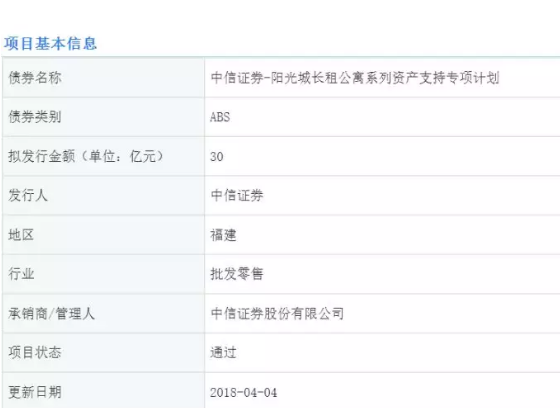Click the 项目基本信息 heading

click(50, 44)
